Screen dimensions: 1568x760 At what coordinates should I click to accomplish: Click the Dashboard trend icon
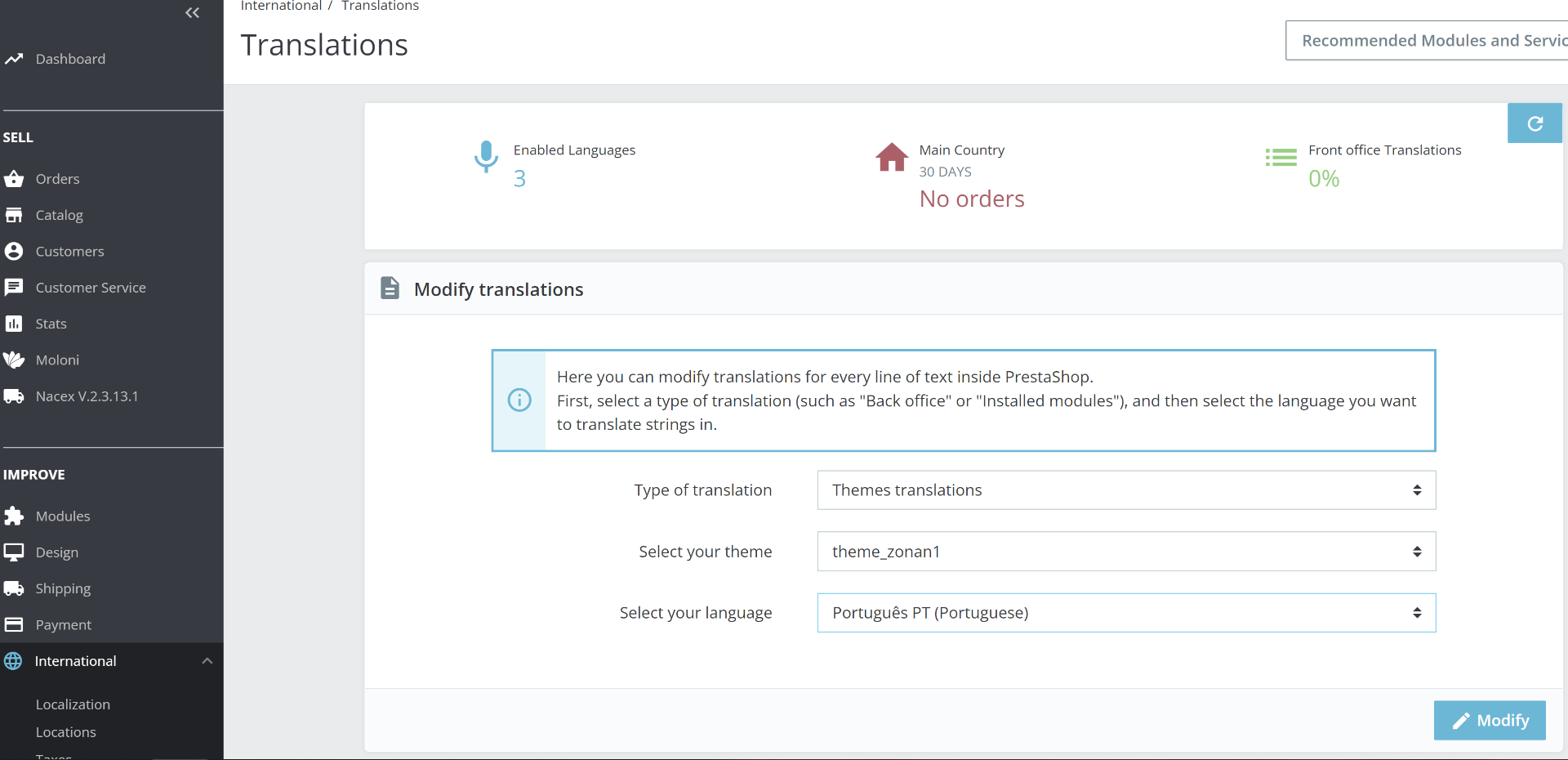13,59
